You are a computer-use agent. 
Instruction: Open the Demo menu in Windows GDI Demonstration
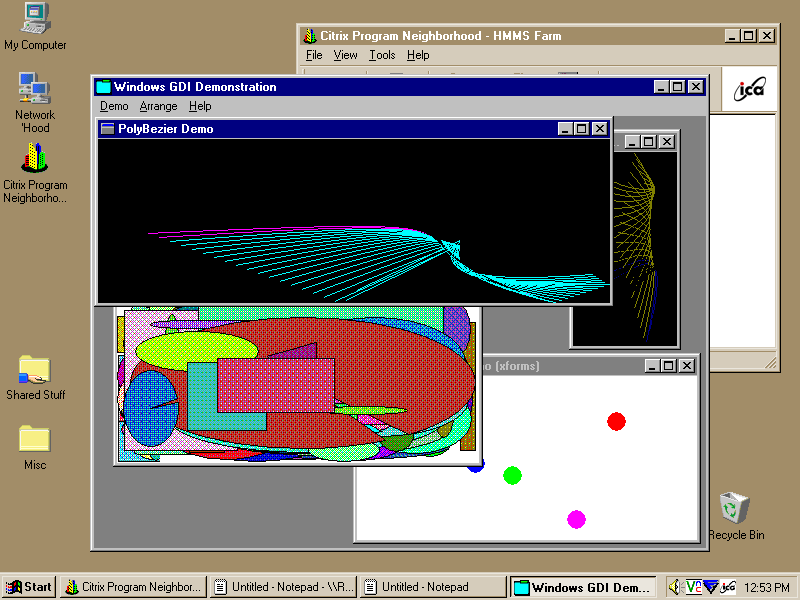tap(114, 105)
